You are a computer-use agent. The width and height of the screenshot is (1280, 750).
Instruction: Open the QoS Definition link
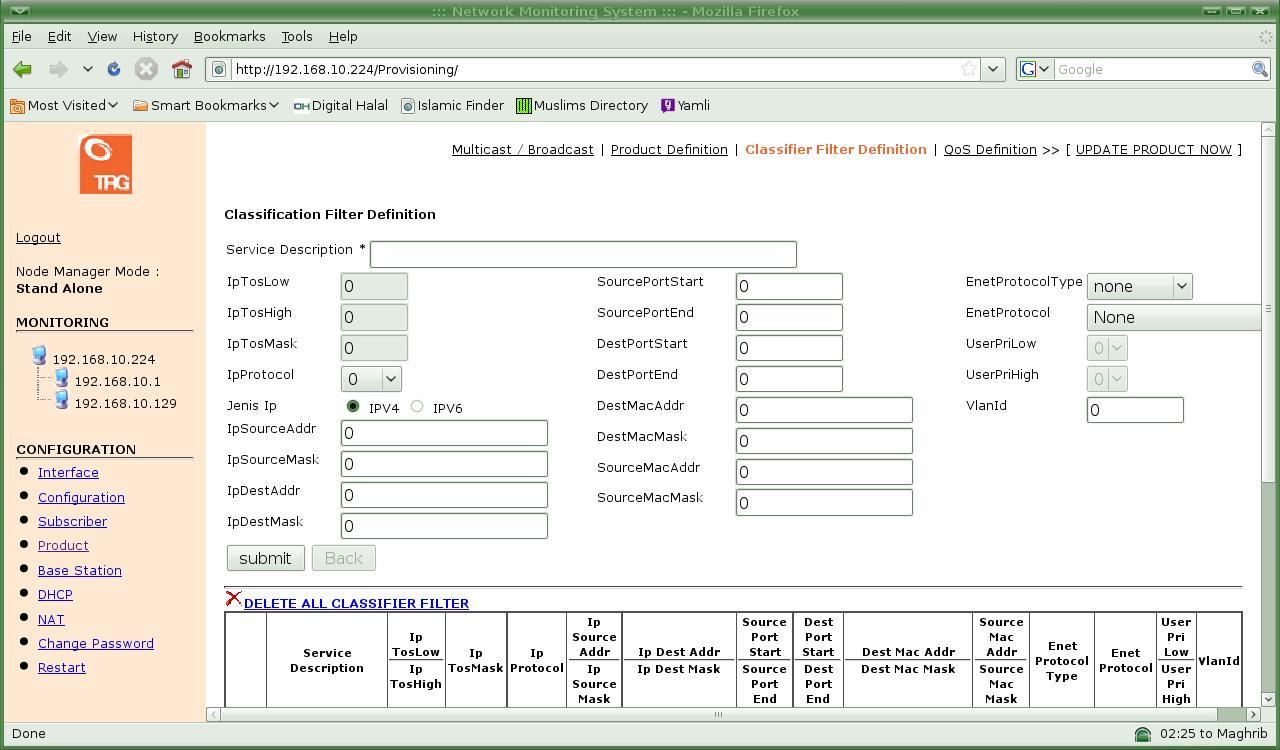coord(989,149)
